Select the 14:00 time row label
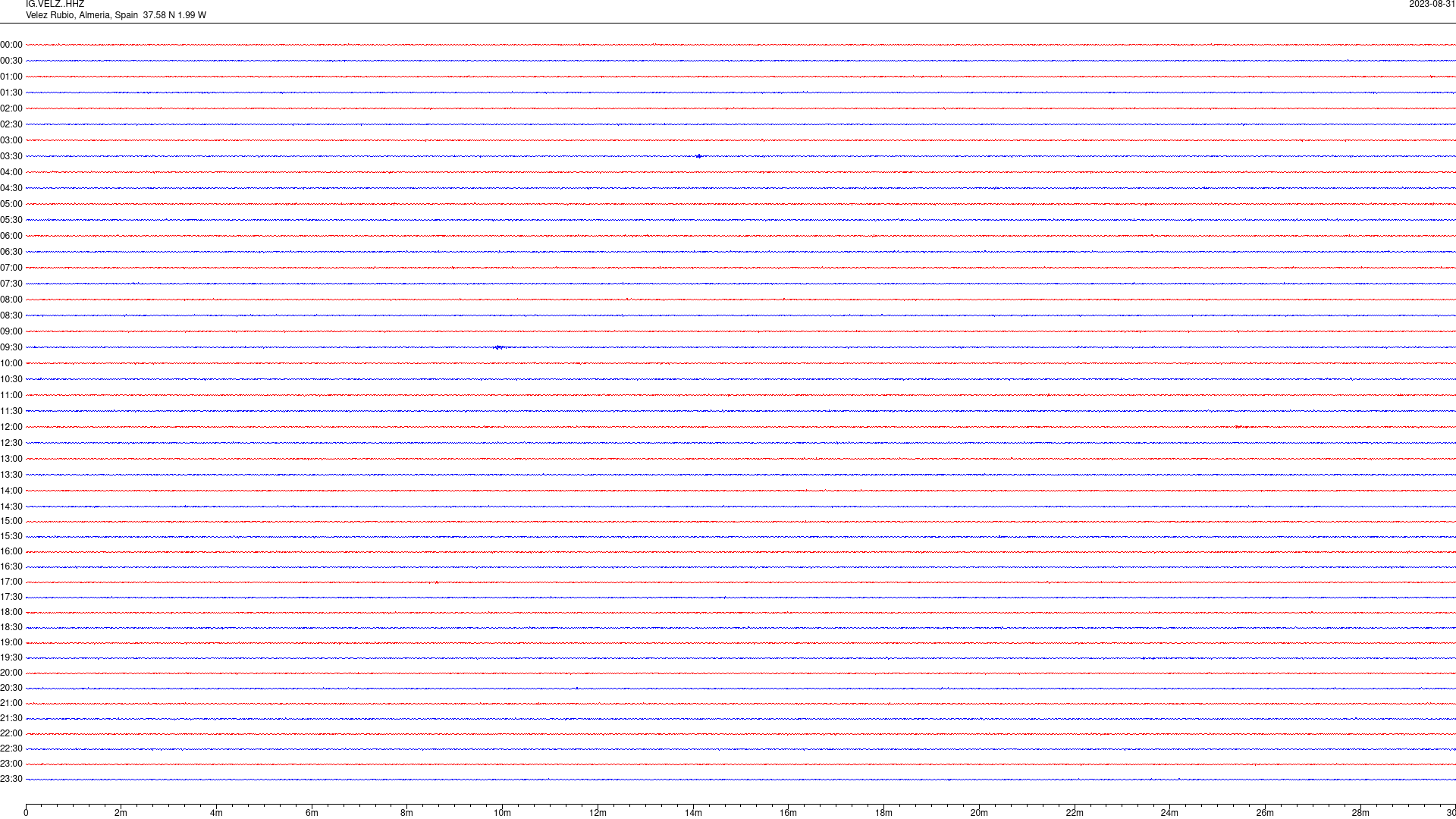This screenshot has height=819, width=1456. pyautogui.click(x=11, y=491)
